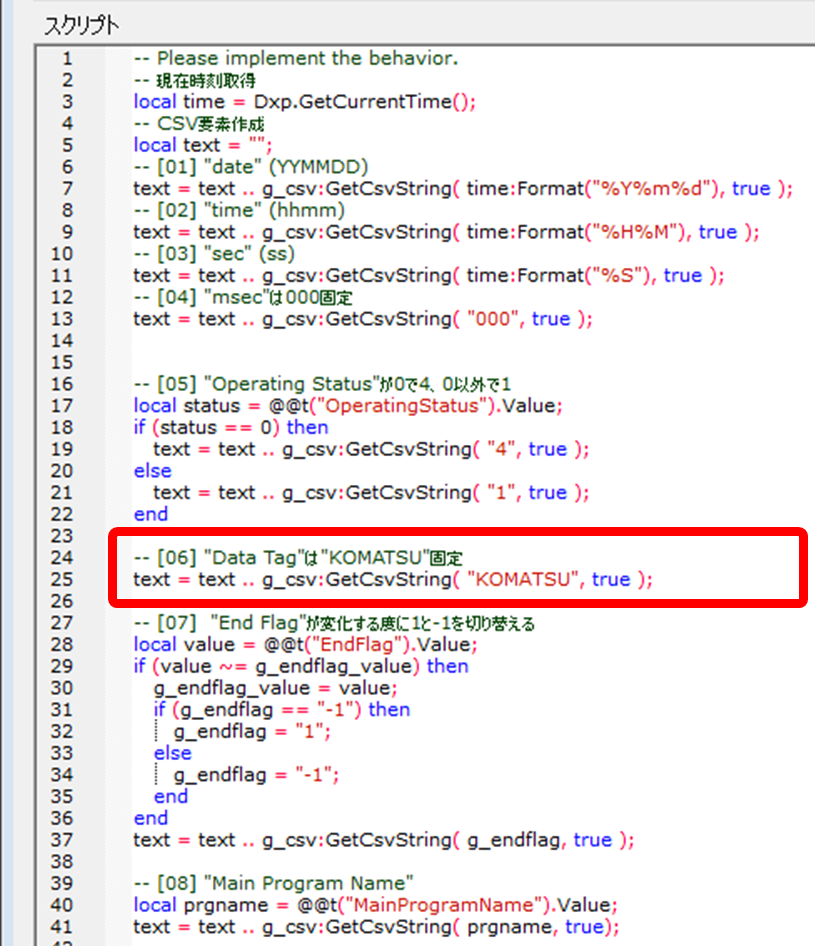The width and height of the screenshot is (815, 946).
Task: Click the "%H%M" format string
Action: pos(642,232)
